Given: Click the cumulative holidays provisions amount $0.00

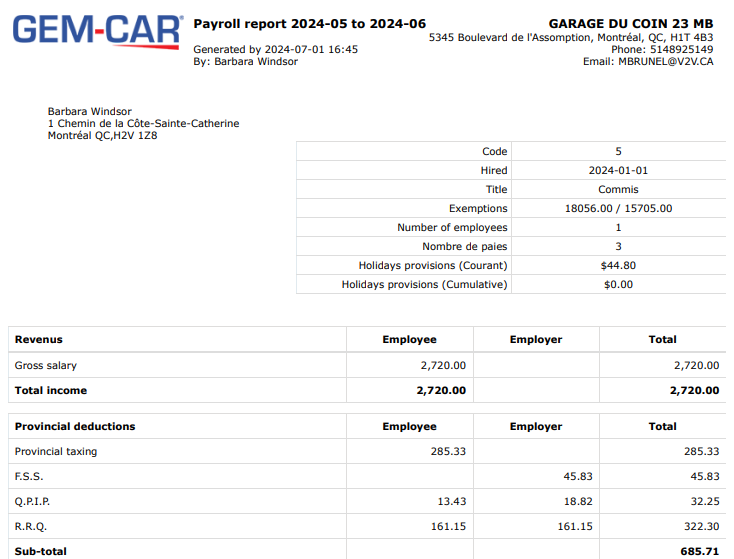Looking at the screenshot, I should 618,285.
